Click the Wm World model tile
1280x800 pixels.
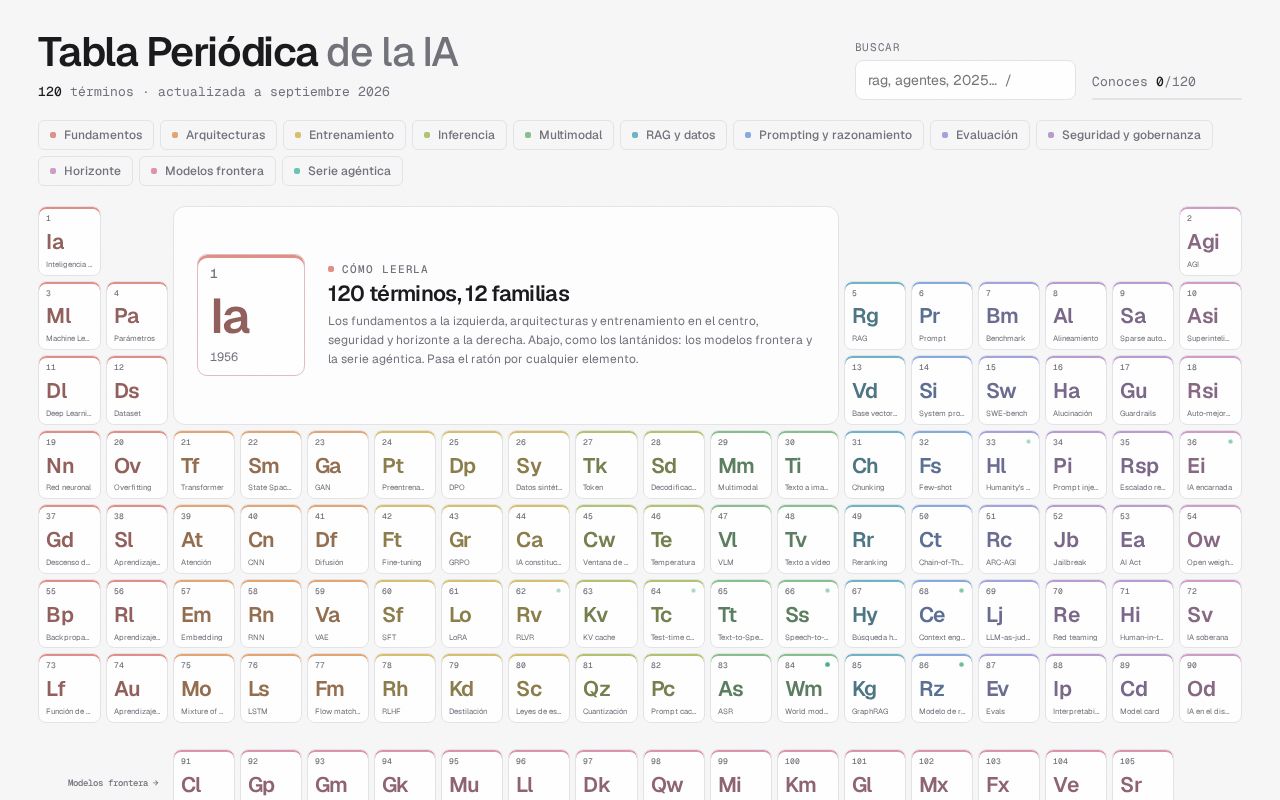[807, 689]
